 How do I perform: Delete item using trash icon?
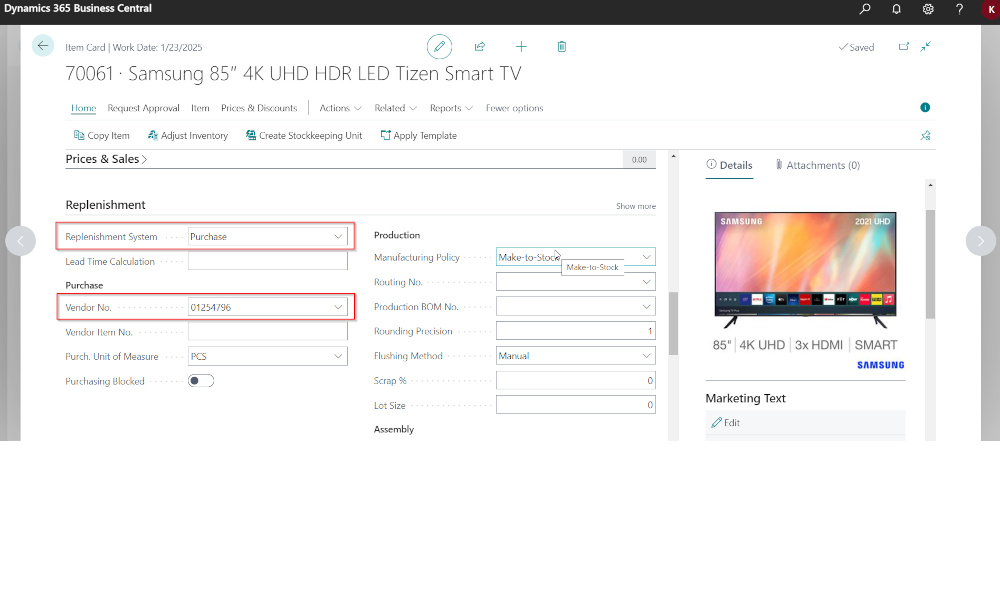562,47
